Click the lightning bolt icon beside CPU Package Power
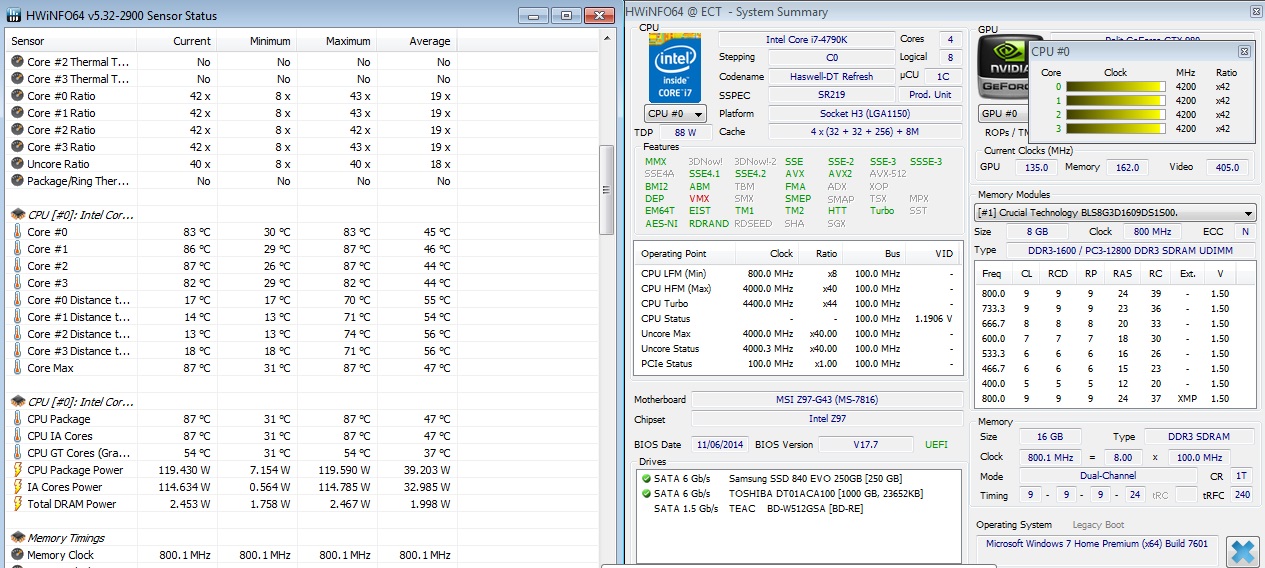Viewport: 1265px width, 568px height. coord(17,470)
